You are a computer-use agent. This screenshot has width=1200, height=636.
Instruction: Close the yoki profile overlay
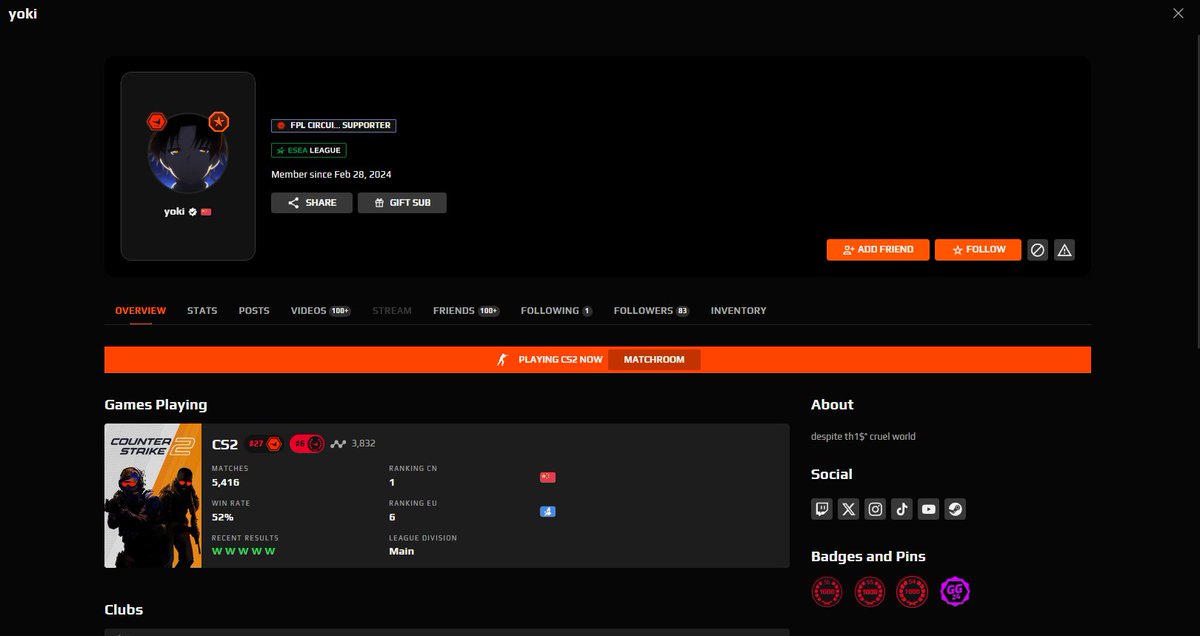(1178, 13)
